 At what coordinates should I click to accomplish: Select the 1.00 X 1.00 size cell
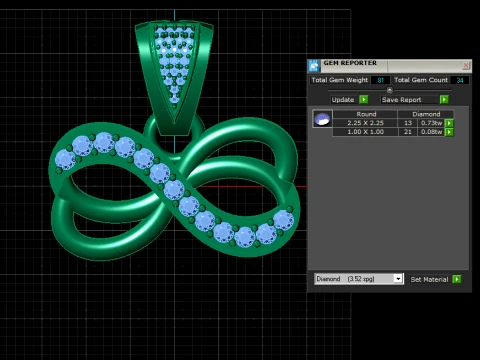(x=365, y=132)
